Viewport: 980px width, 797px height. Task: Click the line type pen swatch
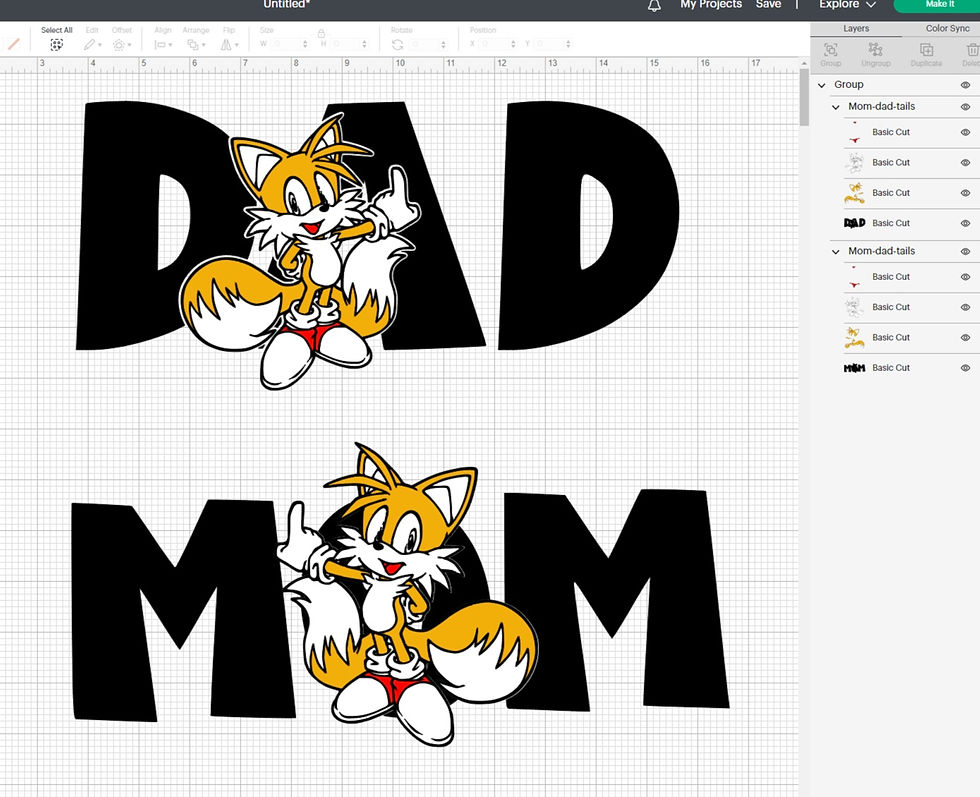coord(13,44)
